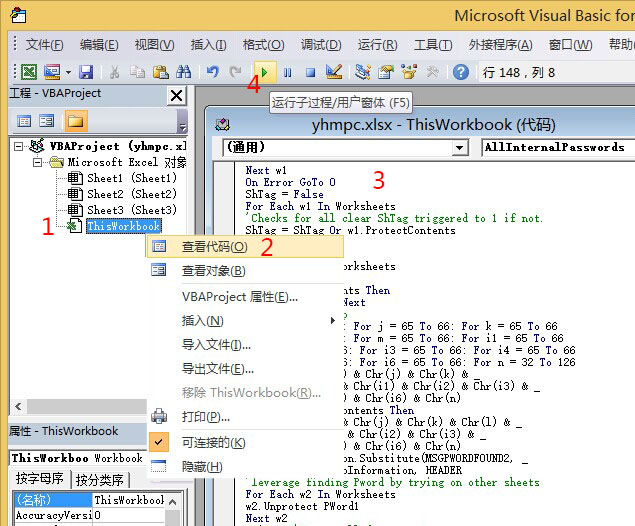Click the VBA application icon in title bar
635x526 pixels.
pyautogui.click(x=18, y=16)
